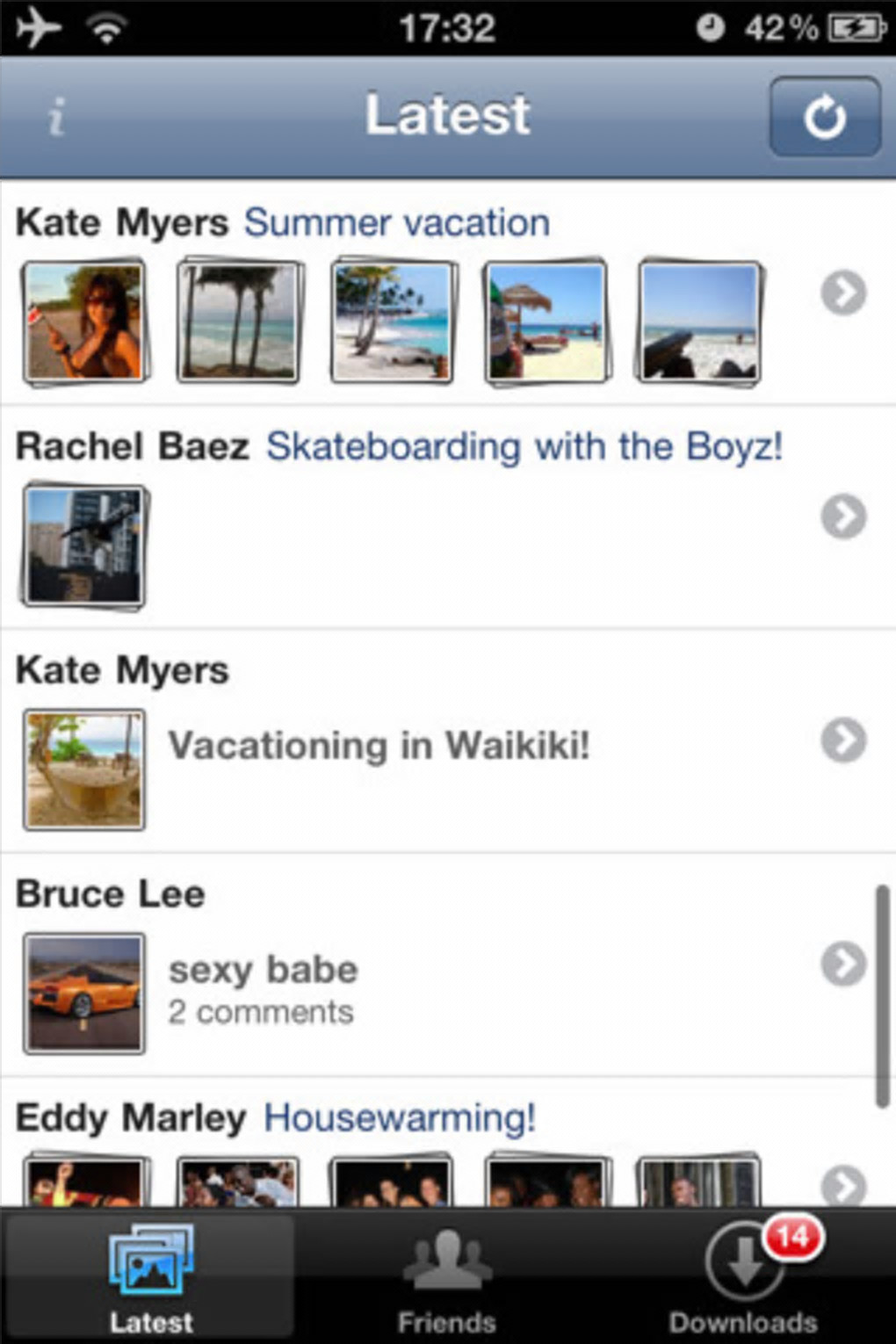Open Rachel Baez's skateboarding photo thumbnail
The height and width of the screenshot is (1344, 896).
click(84, 546)
